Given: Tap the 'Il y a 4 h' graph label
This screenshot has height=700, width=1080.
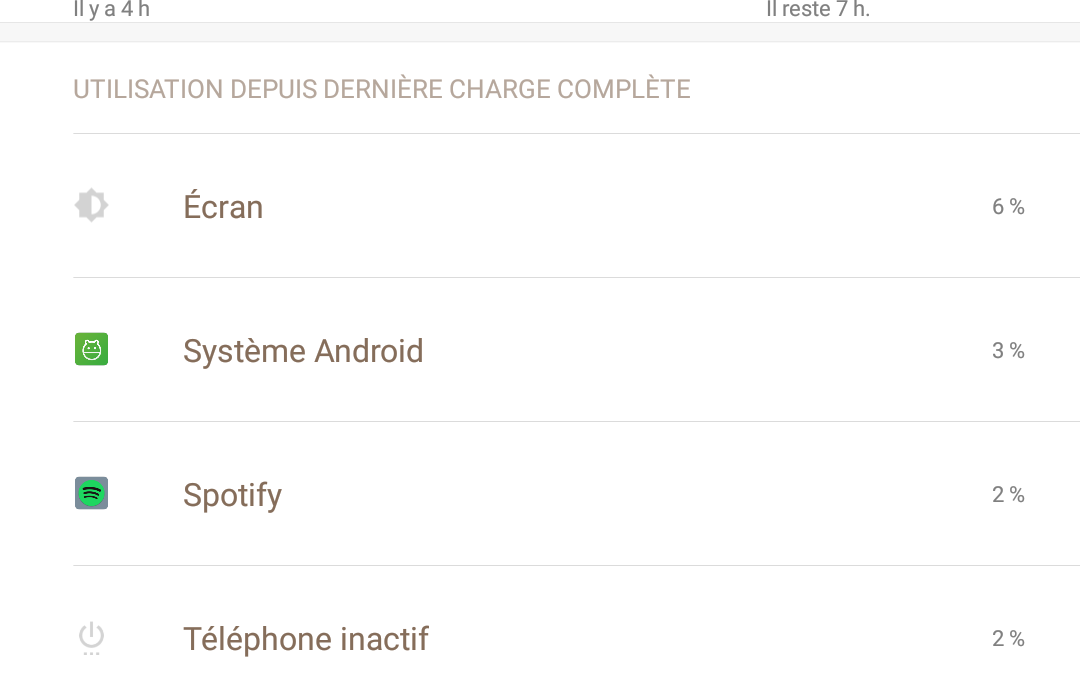Looking at the screenshot, I should (112, 9).
